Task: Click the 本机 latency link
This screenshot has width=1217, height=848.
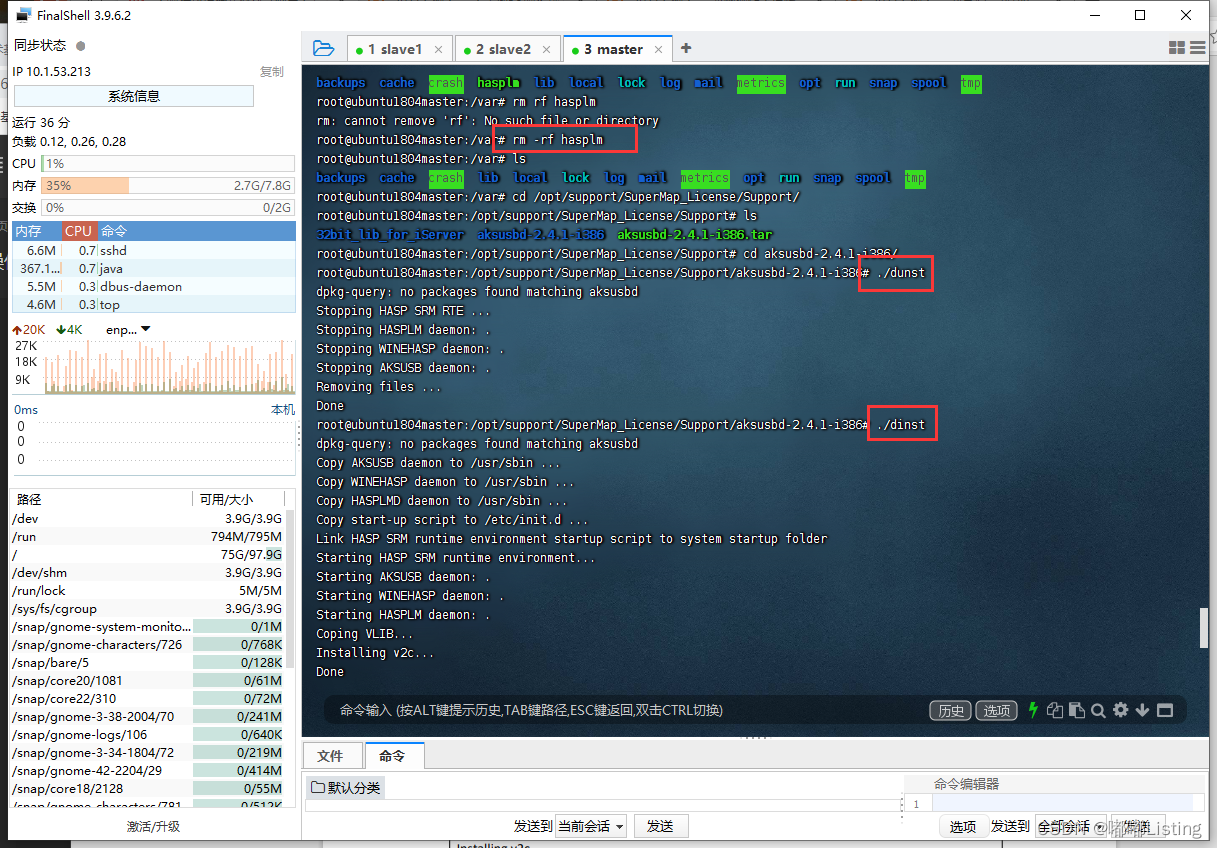Action: tap(283, 410)
